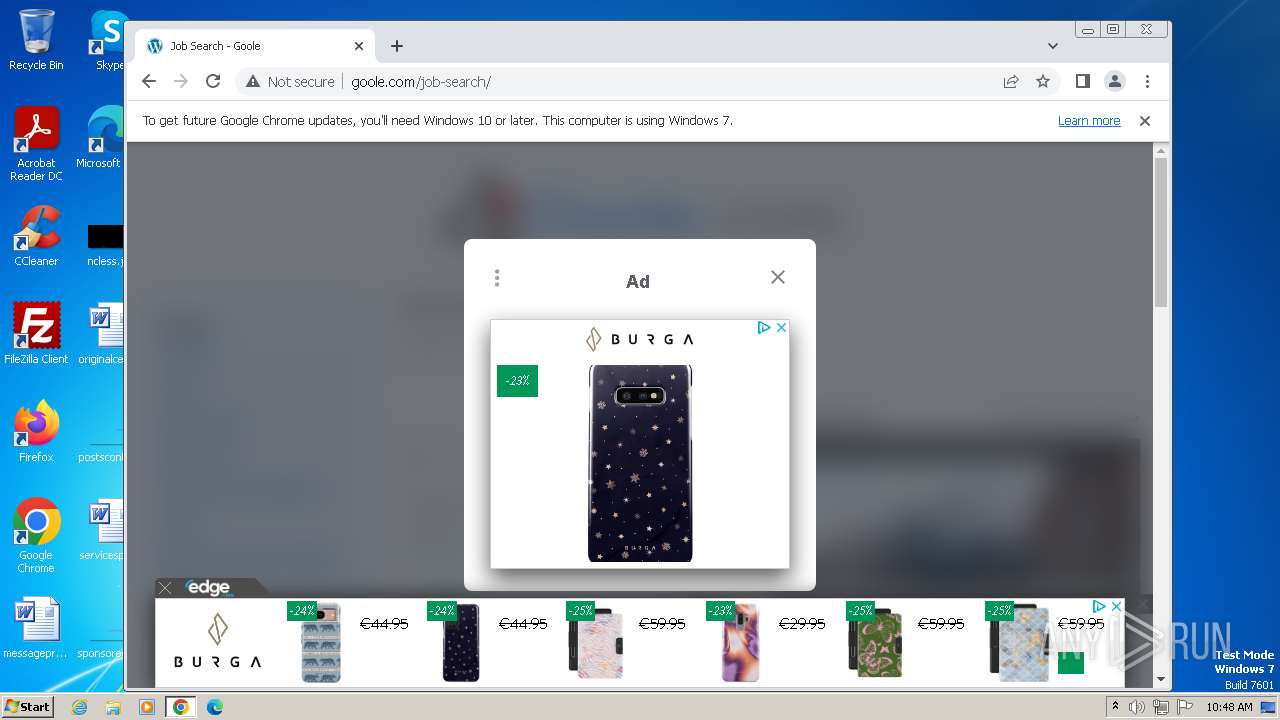1280x720 pixels.
Task: Open Acrobat Reader DC desktop icon
Action: 36,145
